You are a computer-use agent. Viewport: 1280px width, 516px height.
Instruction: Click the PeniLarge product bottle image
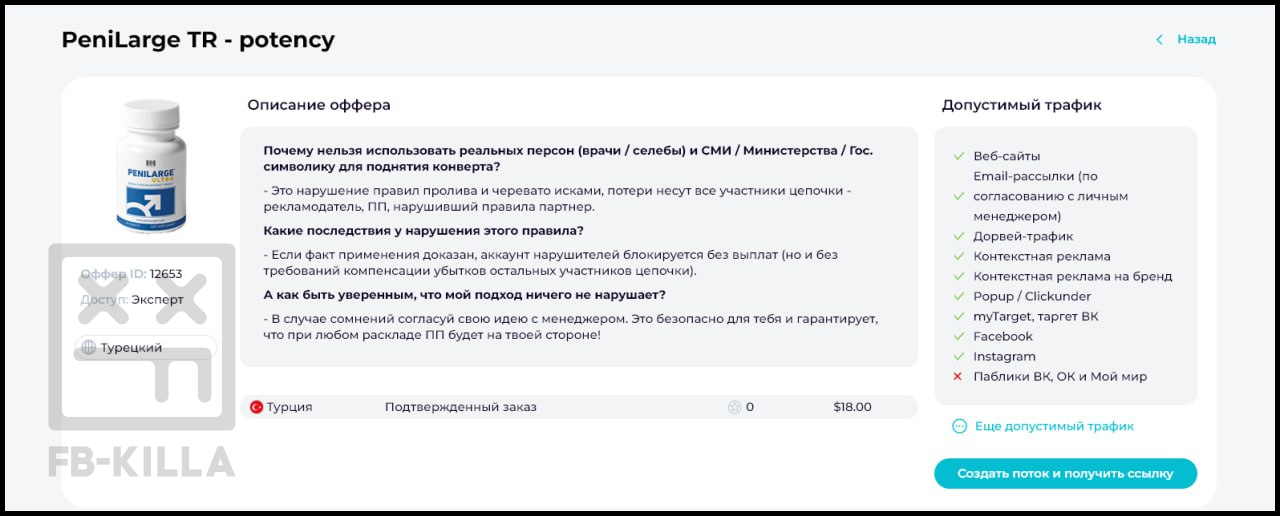[150, 165]
